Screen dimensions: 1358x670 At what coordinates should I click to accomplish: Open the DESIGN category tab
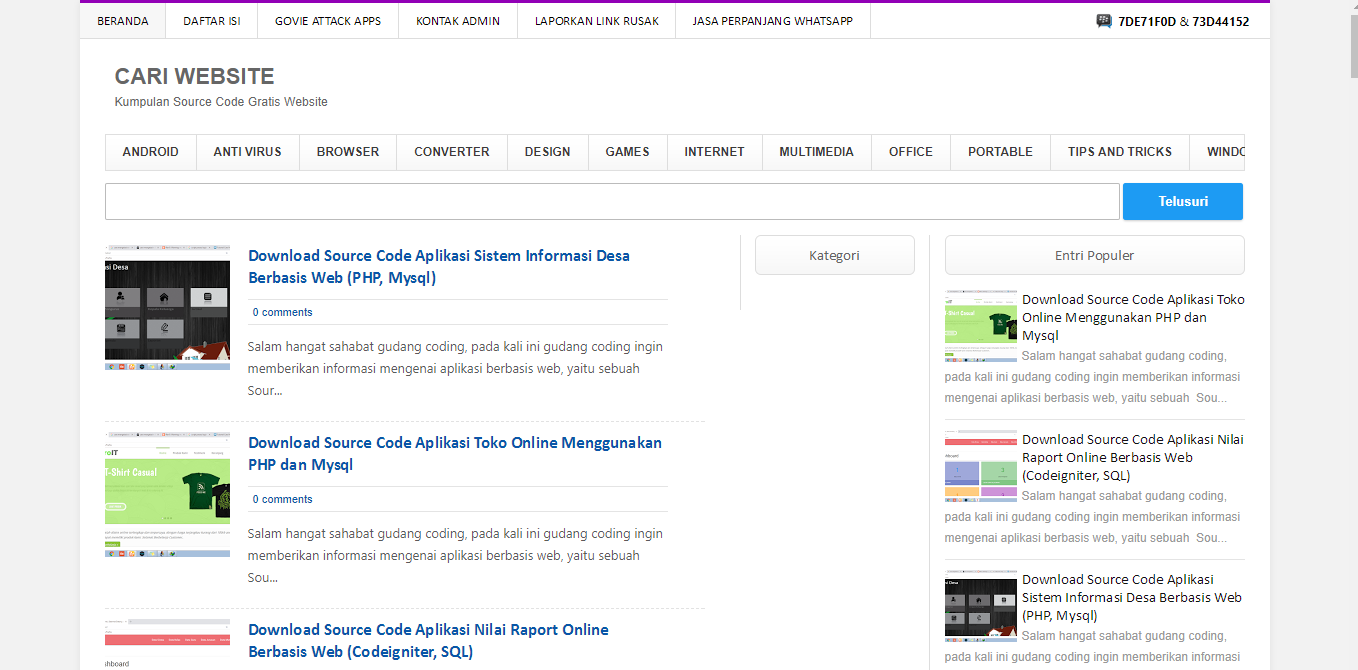pyautogui.click(x=548, y=152)
